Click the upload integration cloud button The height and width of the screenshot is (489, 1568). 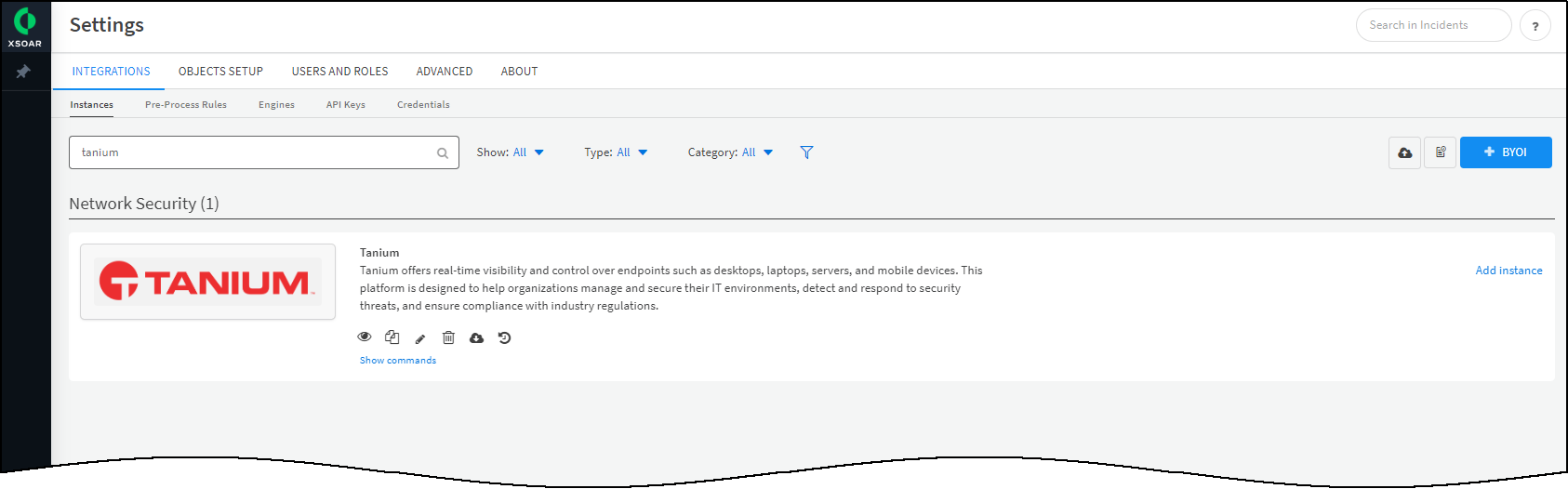[x=1404, y=152]
